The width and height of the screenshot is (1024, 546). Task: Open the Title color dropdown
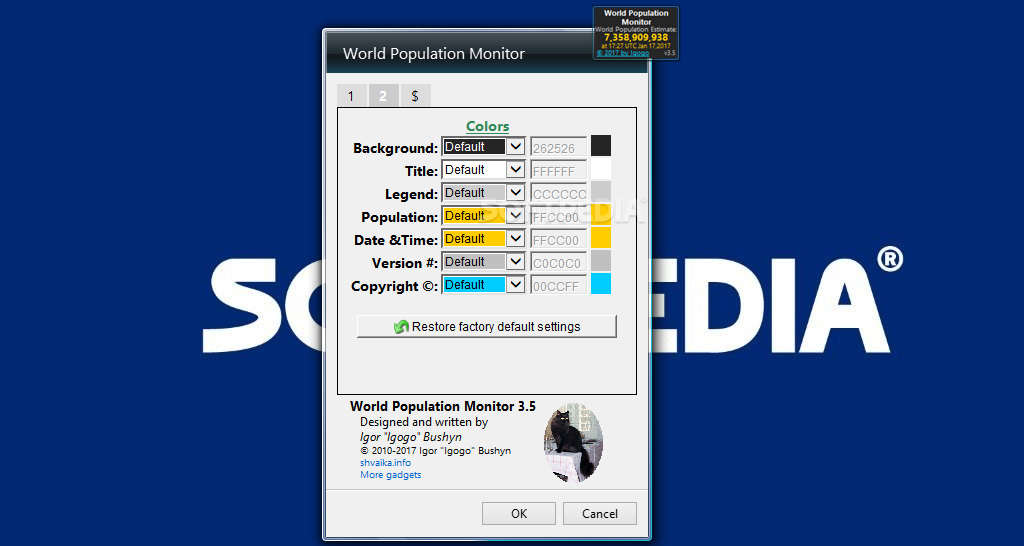click(483, 170)
